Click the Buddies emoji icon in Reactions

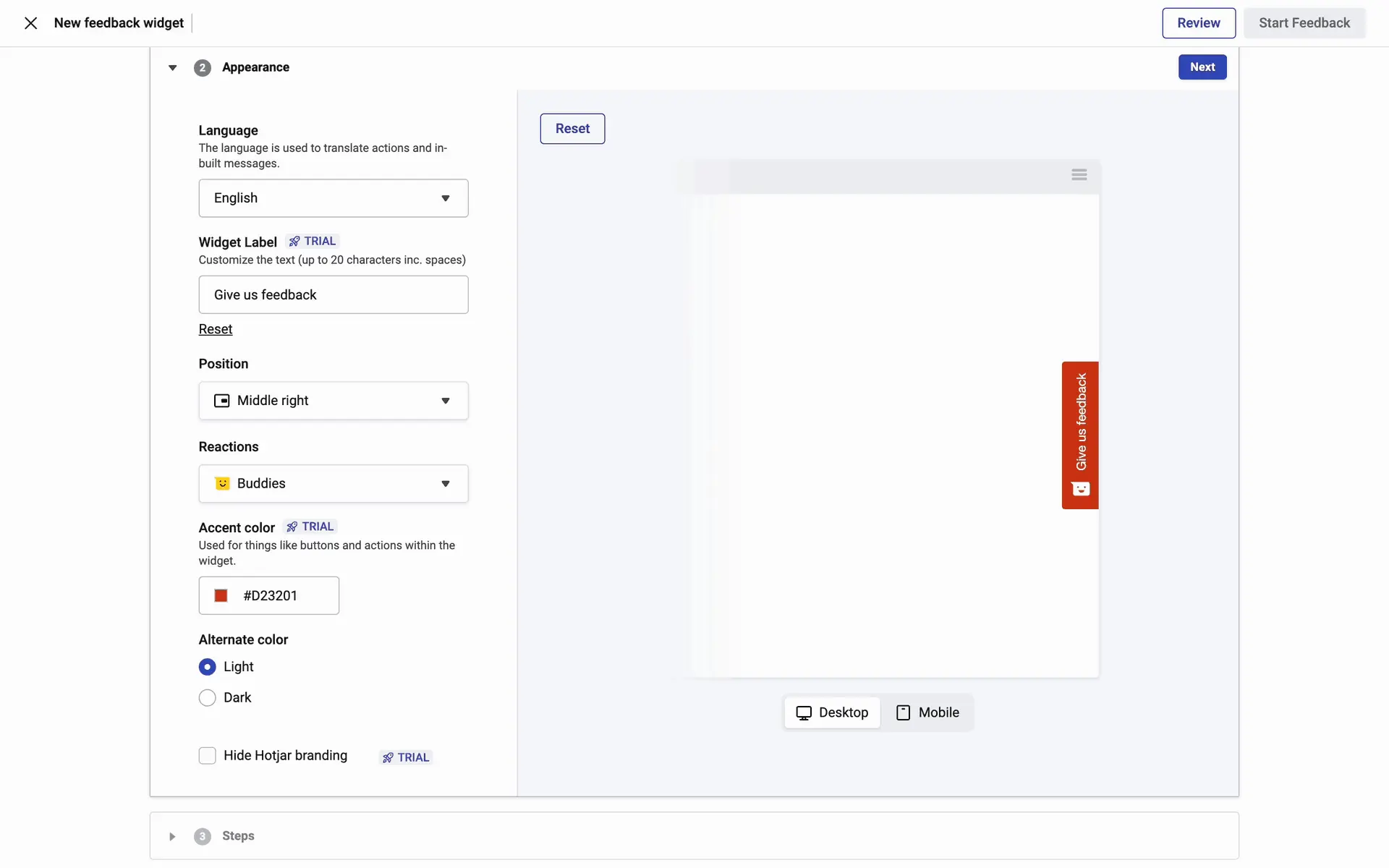(x=222, y=483)
